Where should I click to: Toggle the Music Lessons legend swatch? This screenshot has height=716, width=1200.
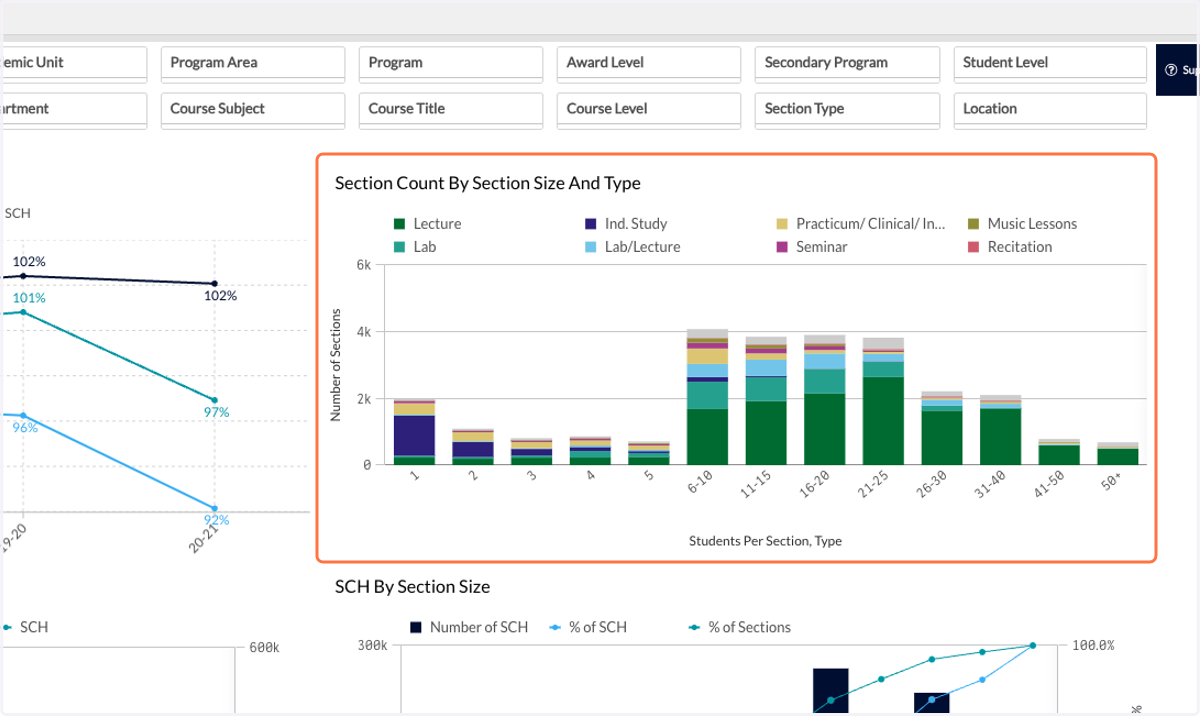point(974,224)
